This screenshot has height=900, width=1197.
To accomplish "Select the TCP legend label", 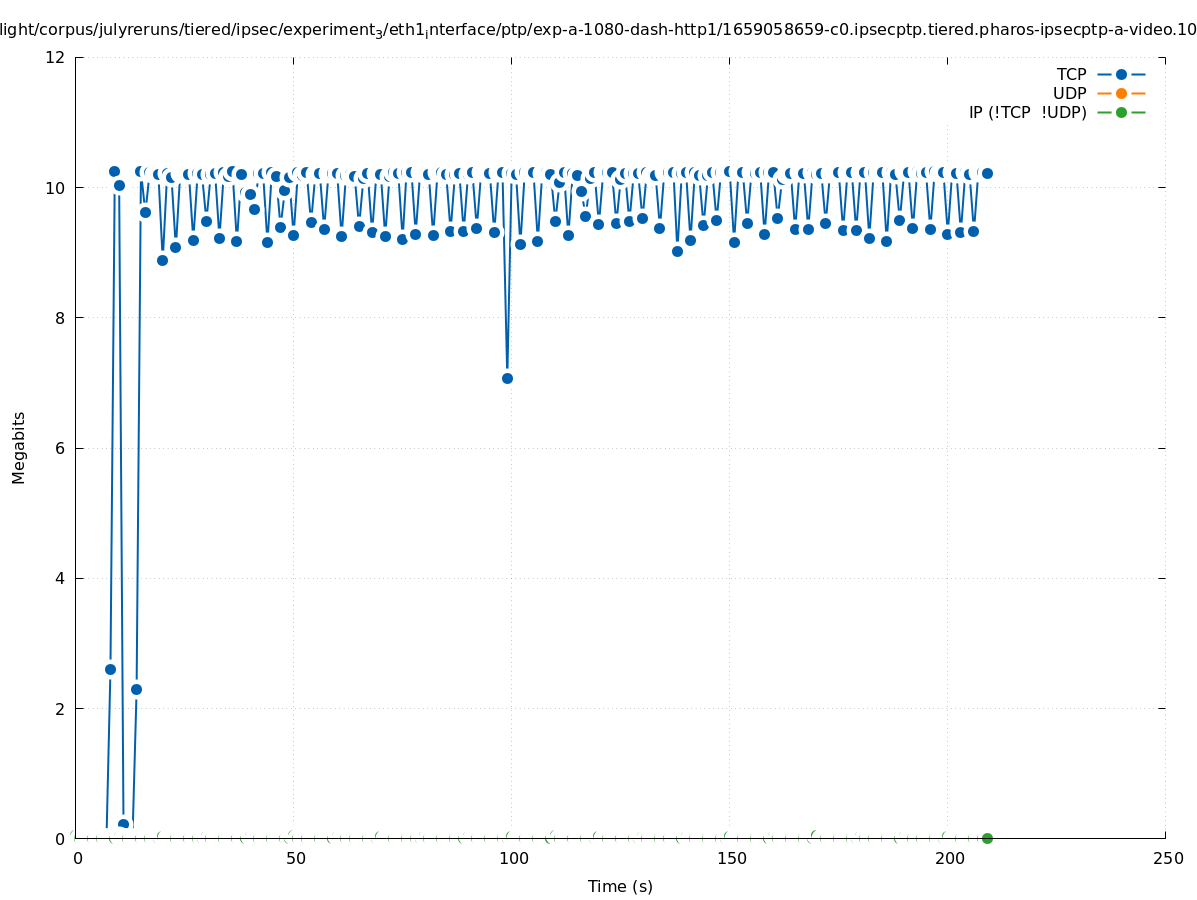I will tap(1071, 74).
